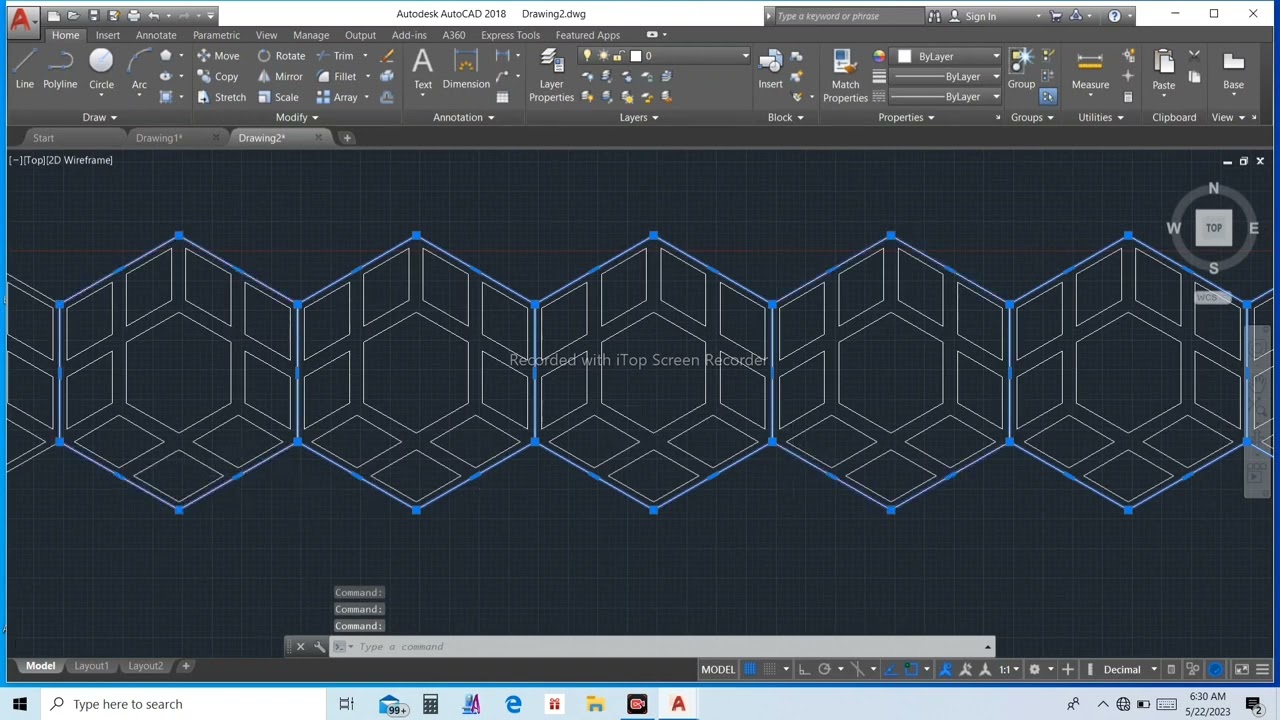Screen dimensions: 1280x720
Task: Toggle group selection mode in Groups panel
Action: click(x=1047, y=97)
